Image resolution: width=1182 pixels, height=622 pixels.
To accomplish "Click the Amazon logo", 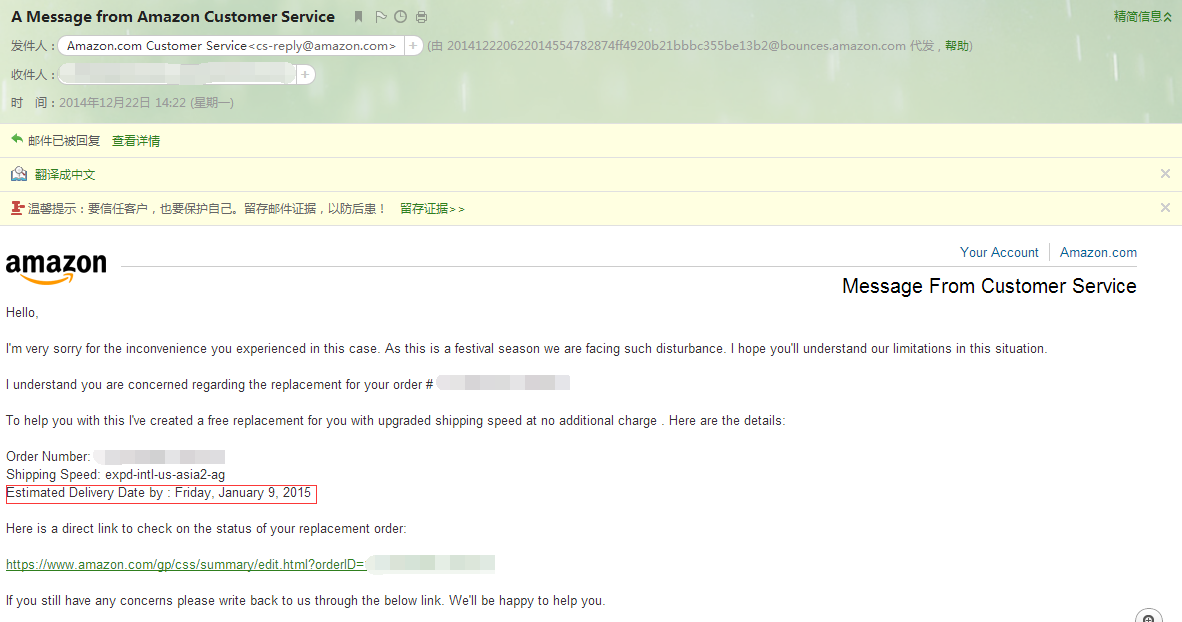I will click(x=57, y=268).
